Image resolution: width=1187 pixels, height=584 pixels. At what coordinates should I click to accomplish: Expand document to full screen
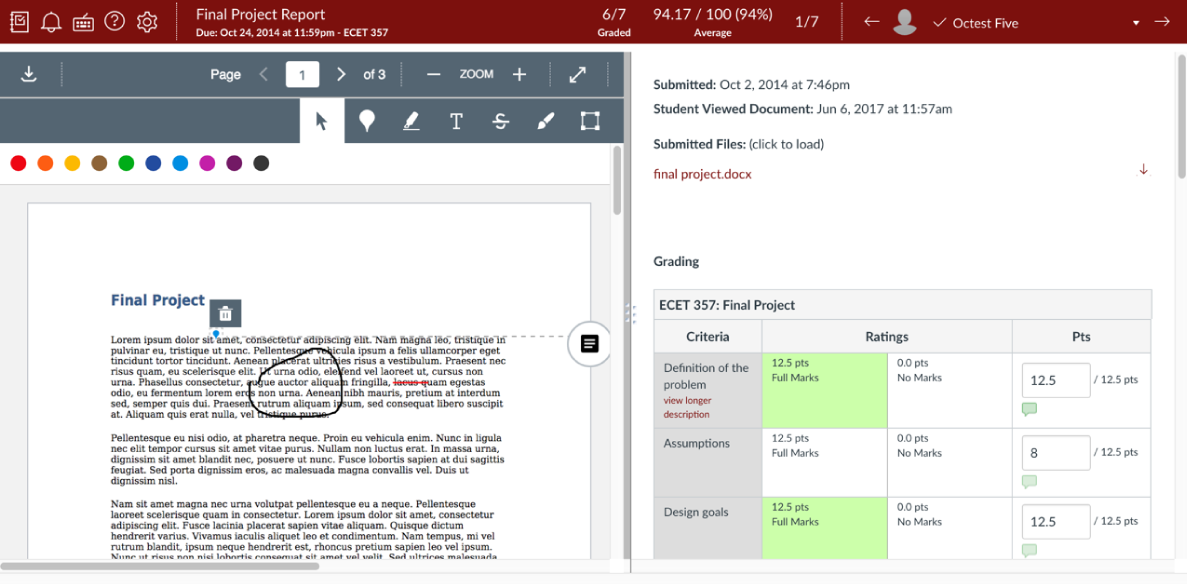pyautogui.click(x=578, y=74)
